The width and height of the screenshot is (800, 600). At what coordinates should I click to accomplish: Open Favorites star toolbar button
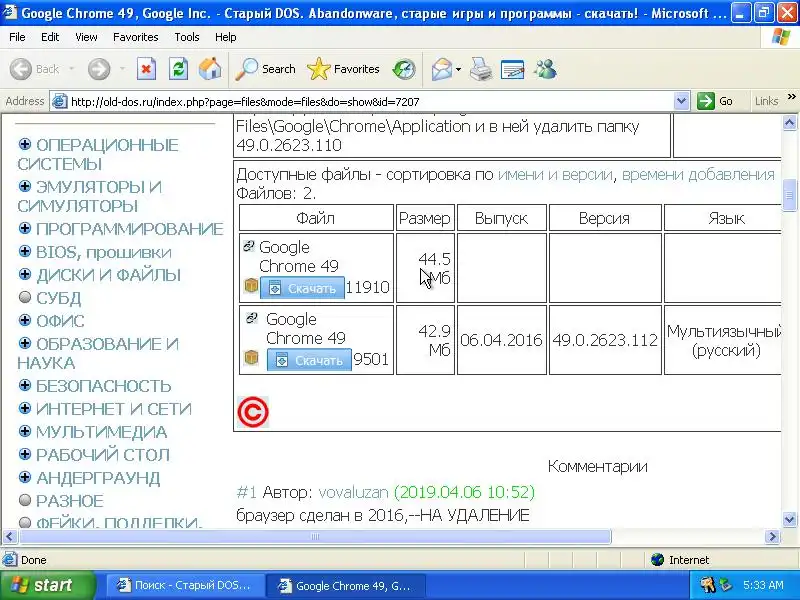tap(343, 69)
